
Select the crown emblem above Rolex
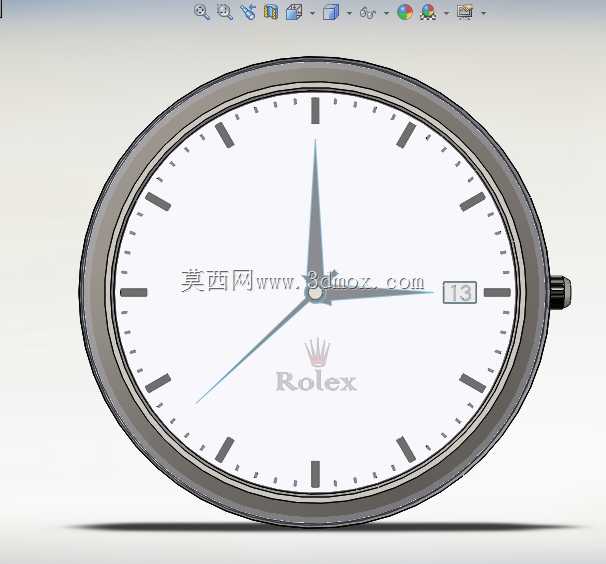(317, 352)
